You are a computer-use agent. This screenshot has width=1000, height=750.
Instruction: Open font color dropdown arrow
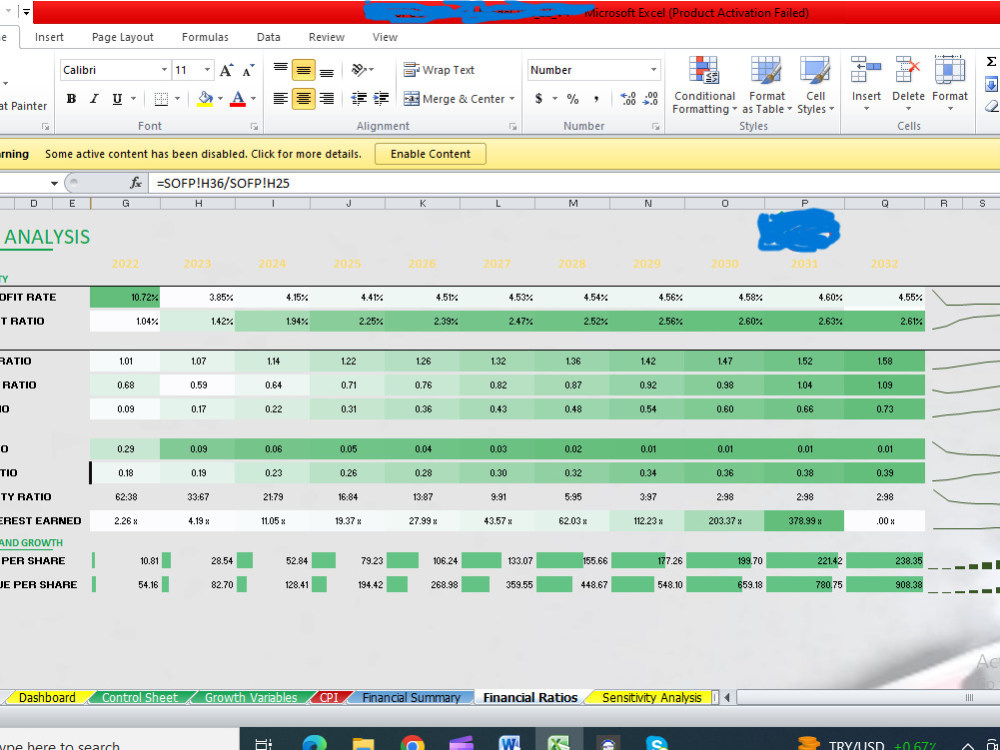point(253,99)
